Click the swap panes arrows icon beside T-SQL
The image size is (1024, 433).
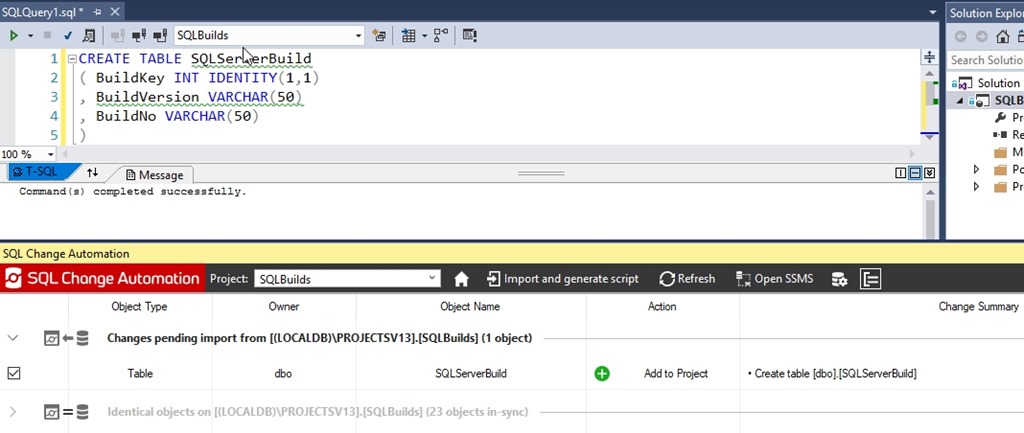[x=93, y=173]
